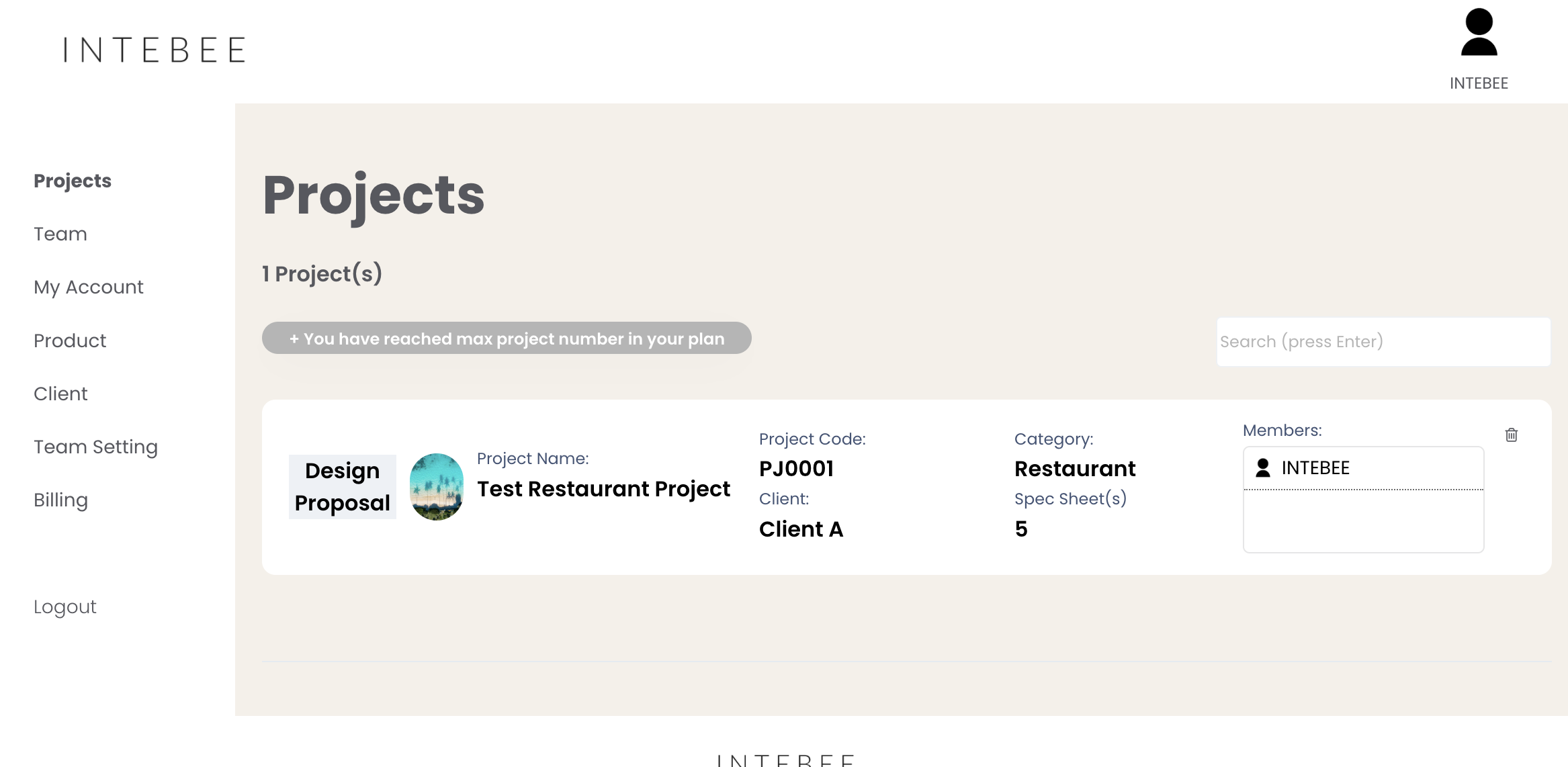Image resolution: width=1568 pixels, height=767 pixels.
Task: Go to the Team page
Action: tap(60, 234)
